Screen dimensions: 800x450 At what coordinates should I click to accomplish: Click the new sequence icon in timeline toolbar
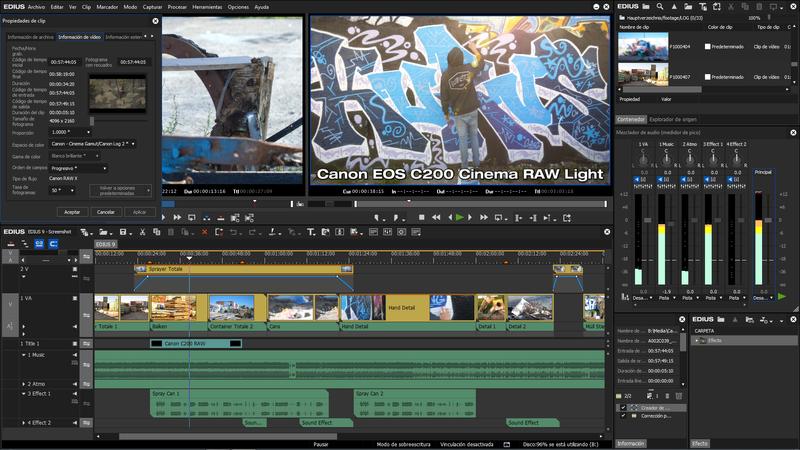(84, 232)
